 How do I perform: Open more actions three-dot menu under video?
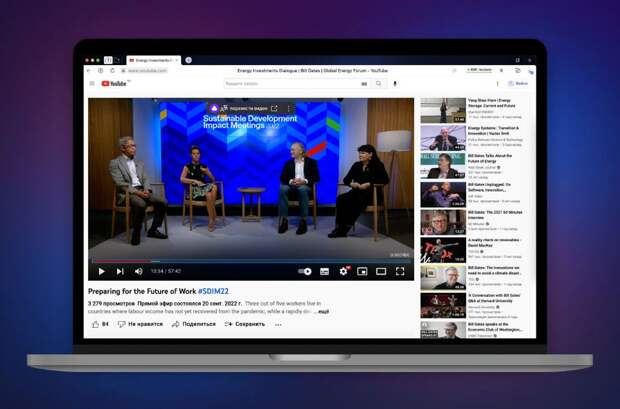pyautogui.click(x=279, y=324)
